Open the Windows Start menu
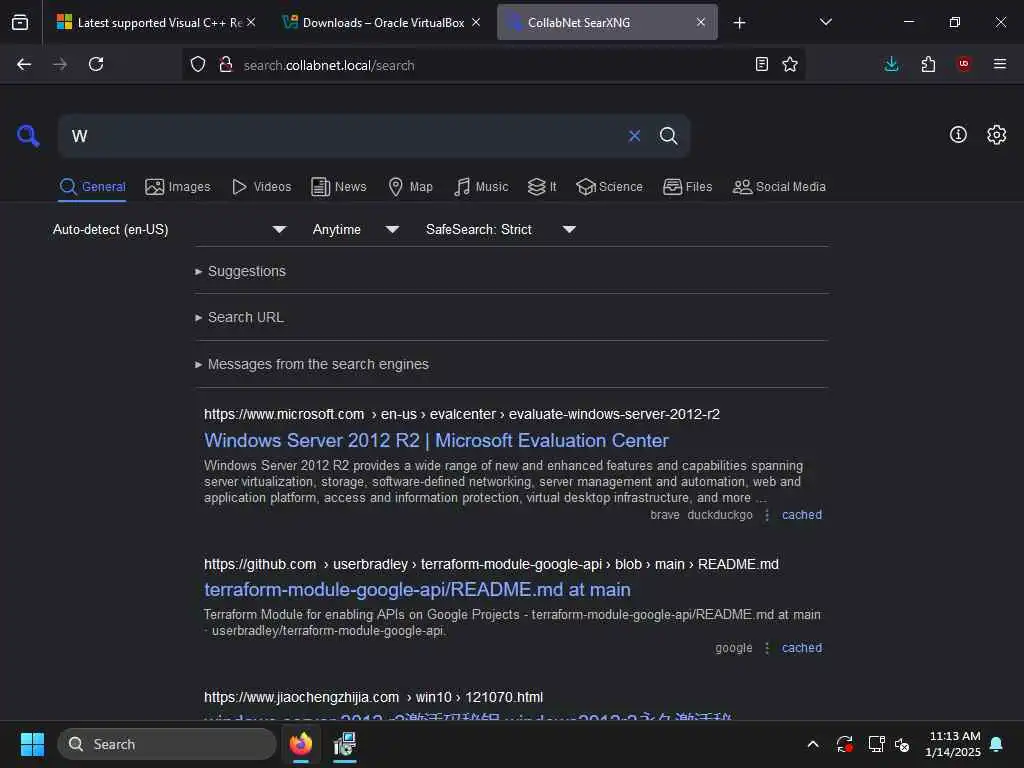This screenshot has width=1024, height=768. click(32, 744)
